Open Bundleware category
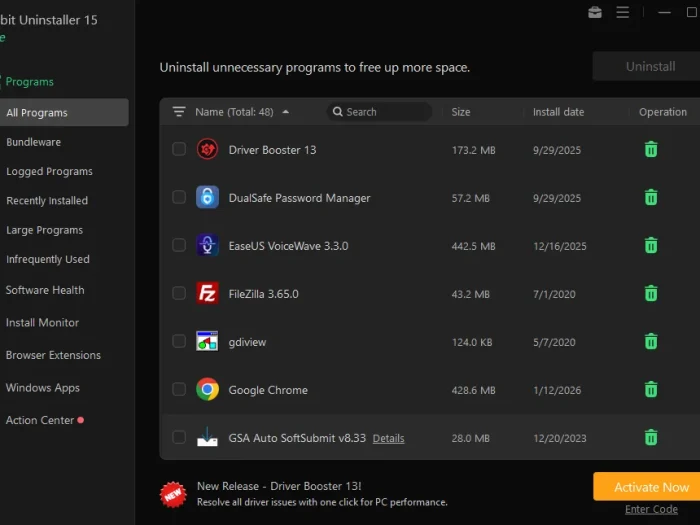Screen dimensions: 700x525 [x=33, y=142]
